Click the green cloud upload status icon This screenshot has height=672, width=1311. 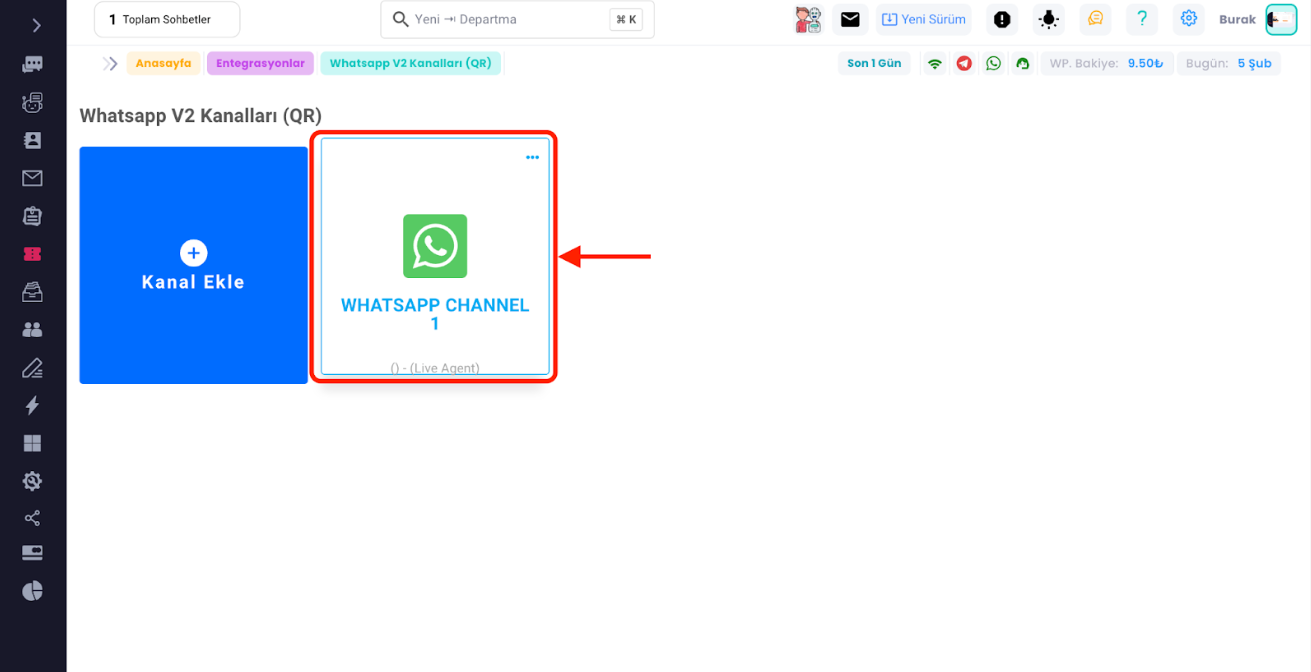tap(1022, 63)
